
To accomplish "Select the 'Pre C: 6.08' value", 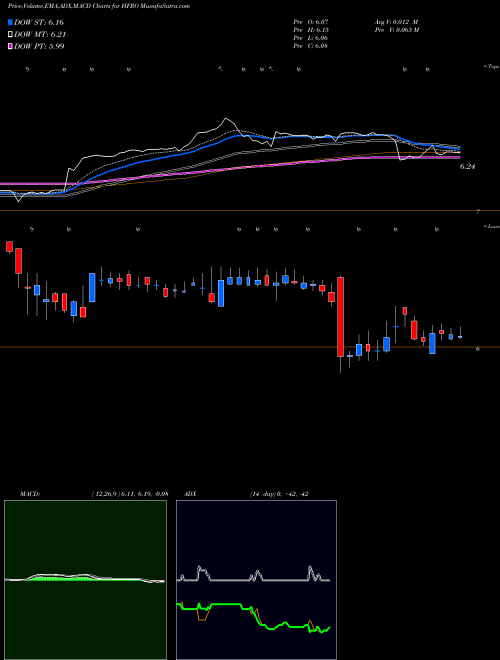I will 311,45.
